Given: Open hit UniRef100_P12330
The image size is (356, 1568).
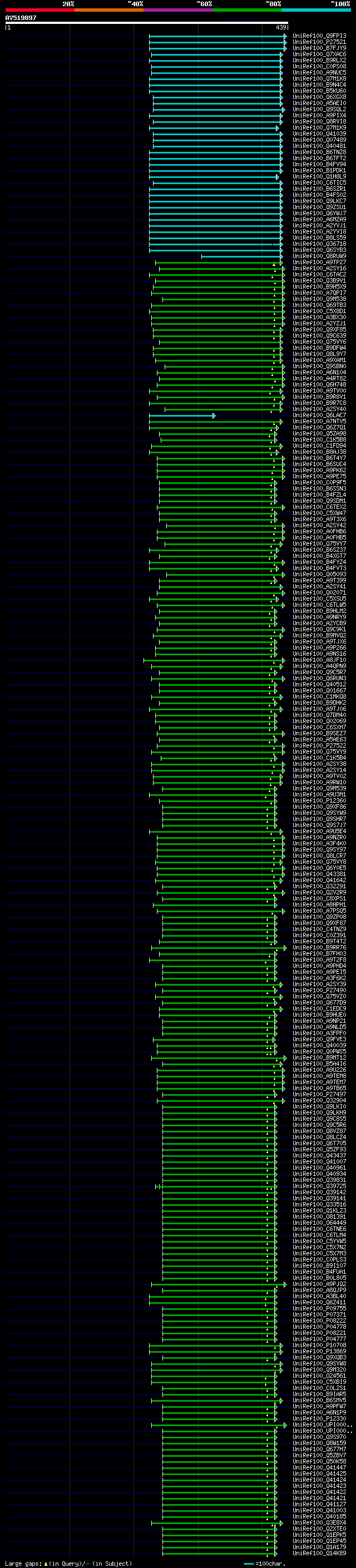Looking at the screenshot, I should 319,1418.
